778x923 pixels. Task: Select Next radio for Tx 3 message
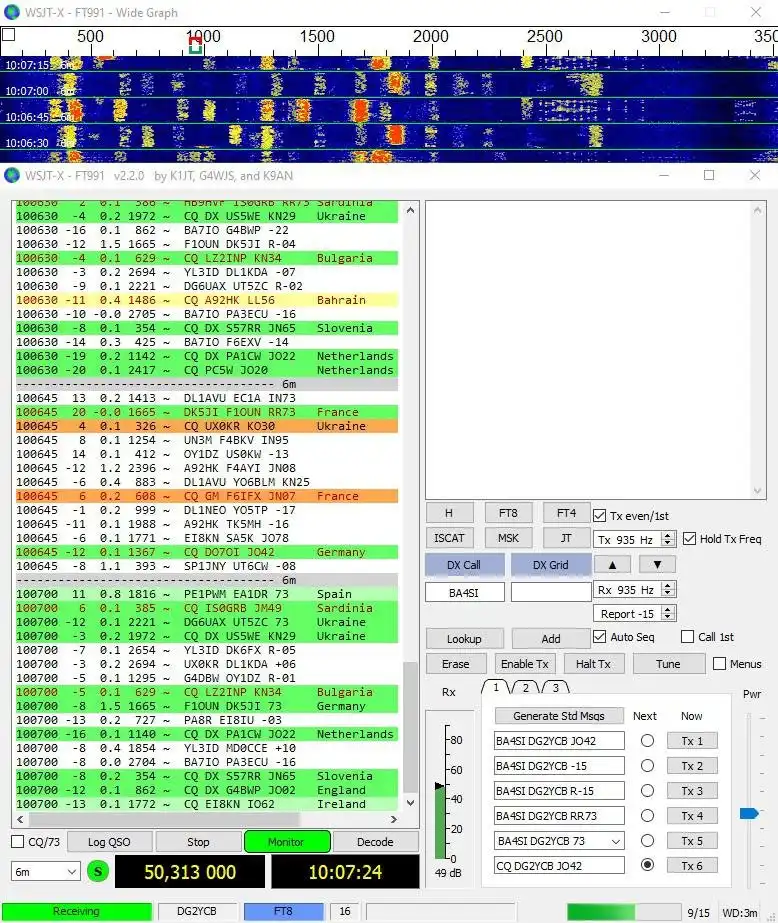point(647,791)
